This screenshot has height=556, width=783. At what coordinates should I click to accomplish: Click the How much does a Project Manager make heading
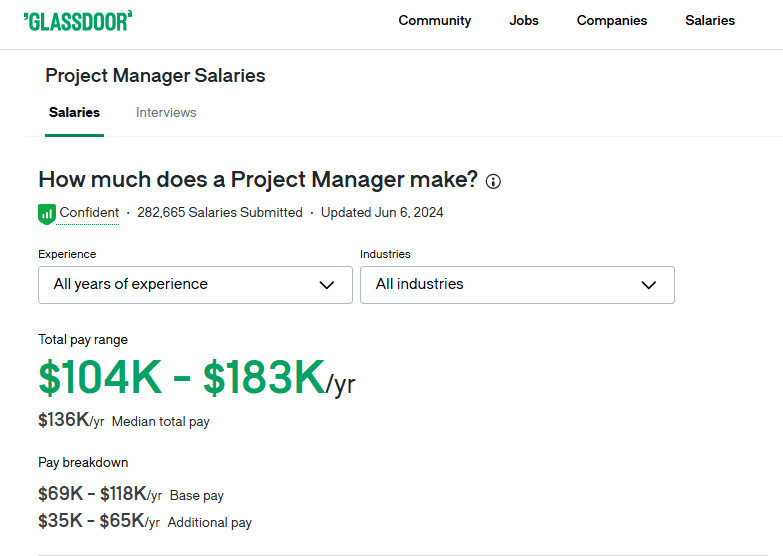(x=258, y=179)
